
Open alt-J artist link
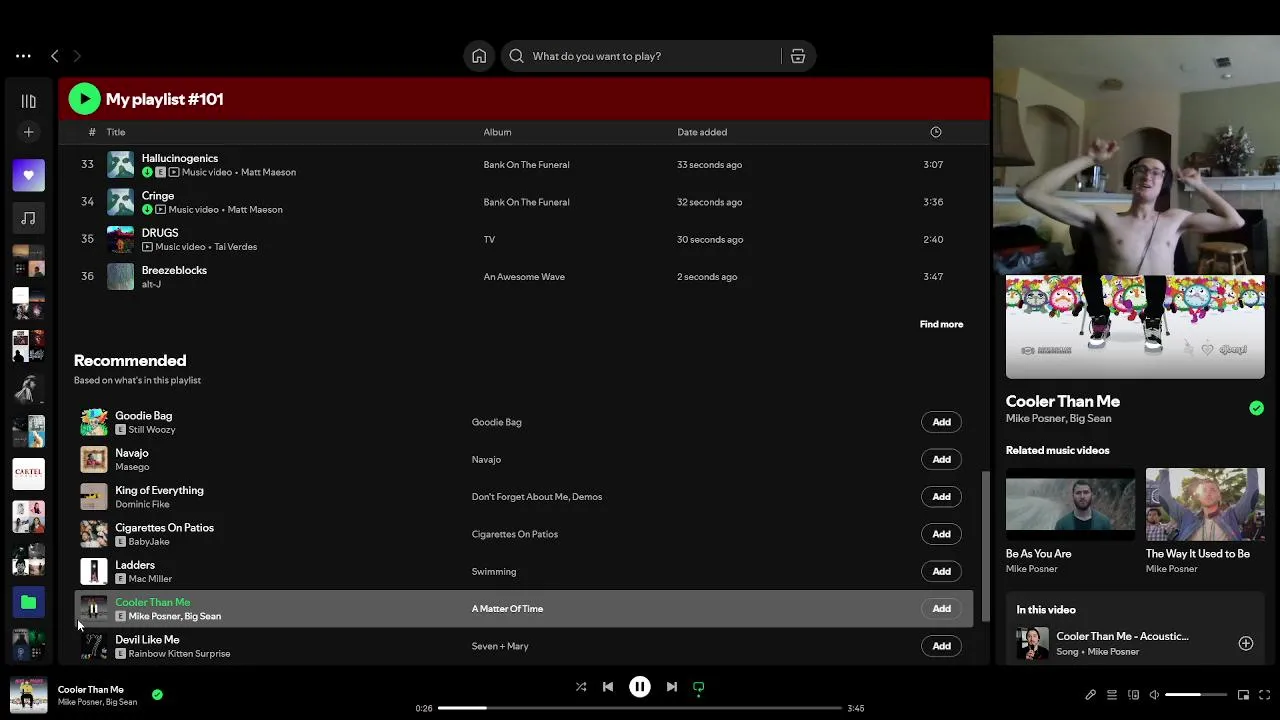click(151, 284)
